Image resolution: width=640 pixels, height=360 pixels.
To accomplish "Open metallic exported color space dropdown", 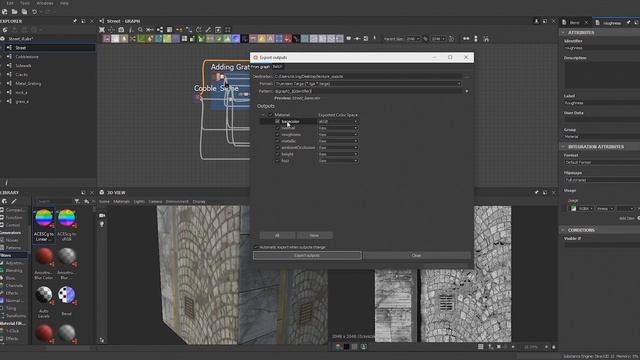I will [338, 141].
